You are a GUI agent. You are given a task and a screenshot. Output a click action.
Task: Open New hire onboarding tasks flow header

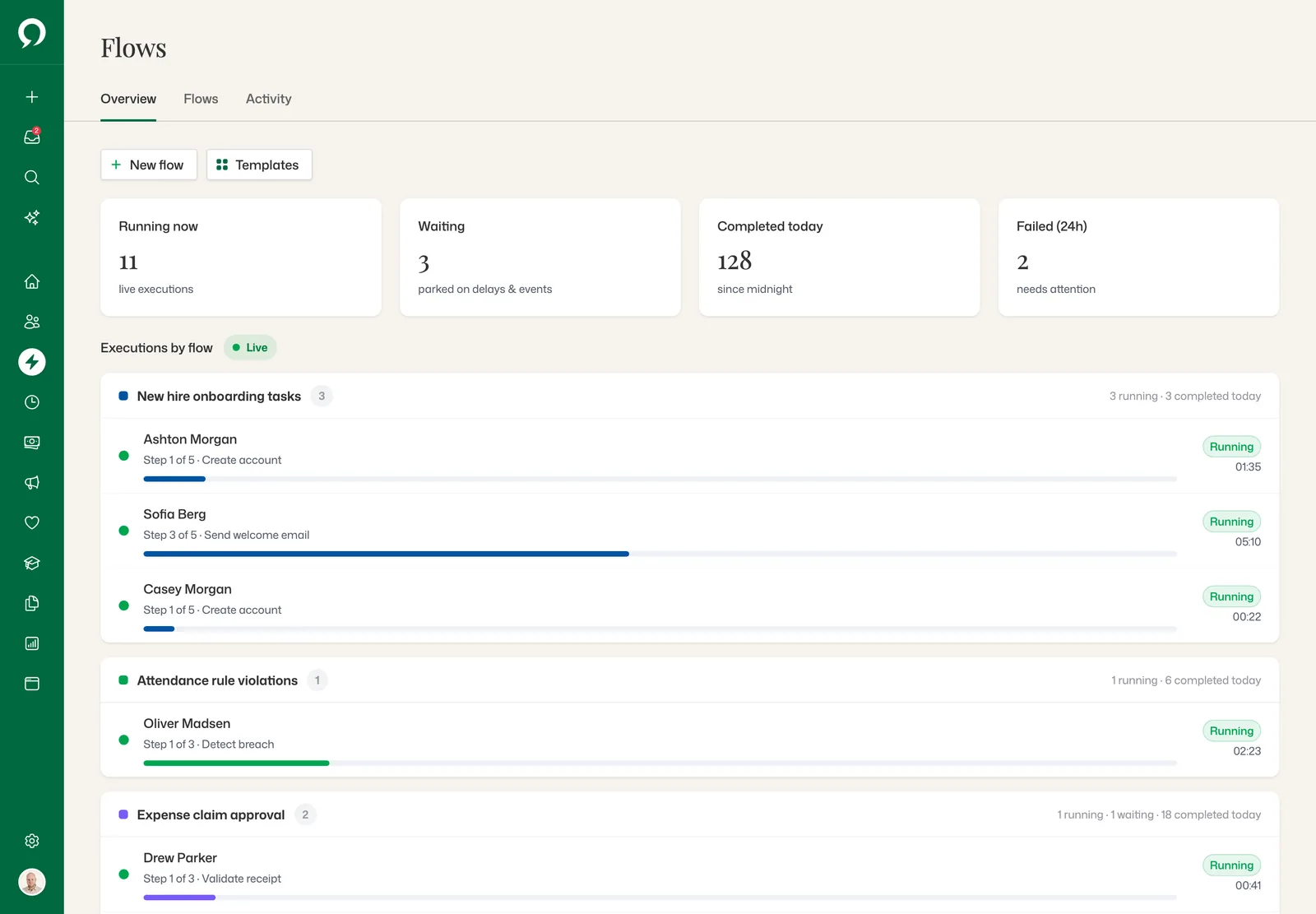click(x=690, y=397)
